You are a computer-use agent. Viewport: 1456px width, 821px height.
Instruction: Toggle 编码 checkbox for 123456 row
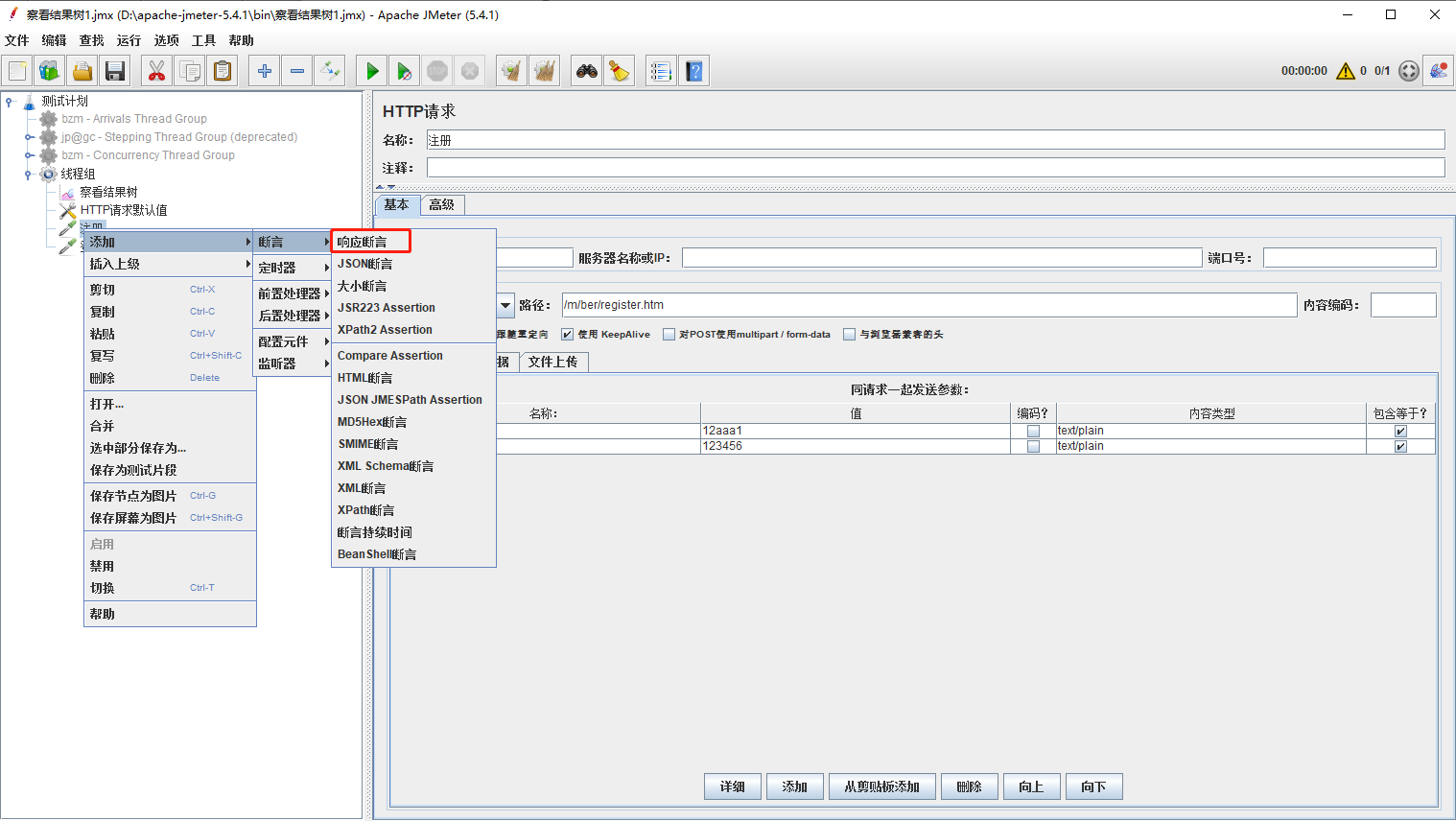[1033, 447]
